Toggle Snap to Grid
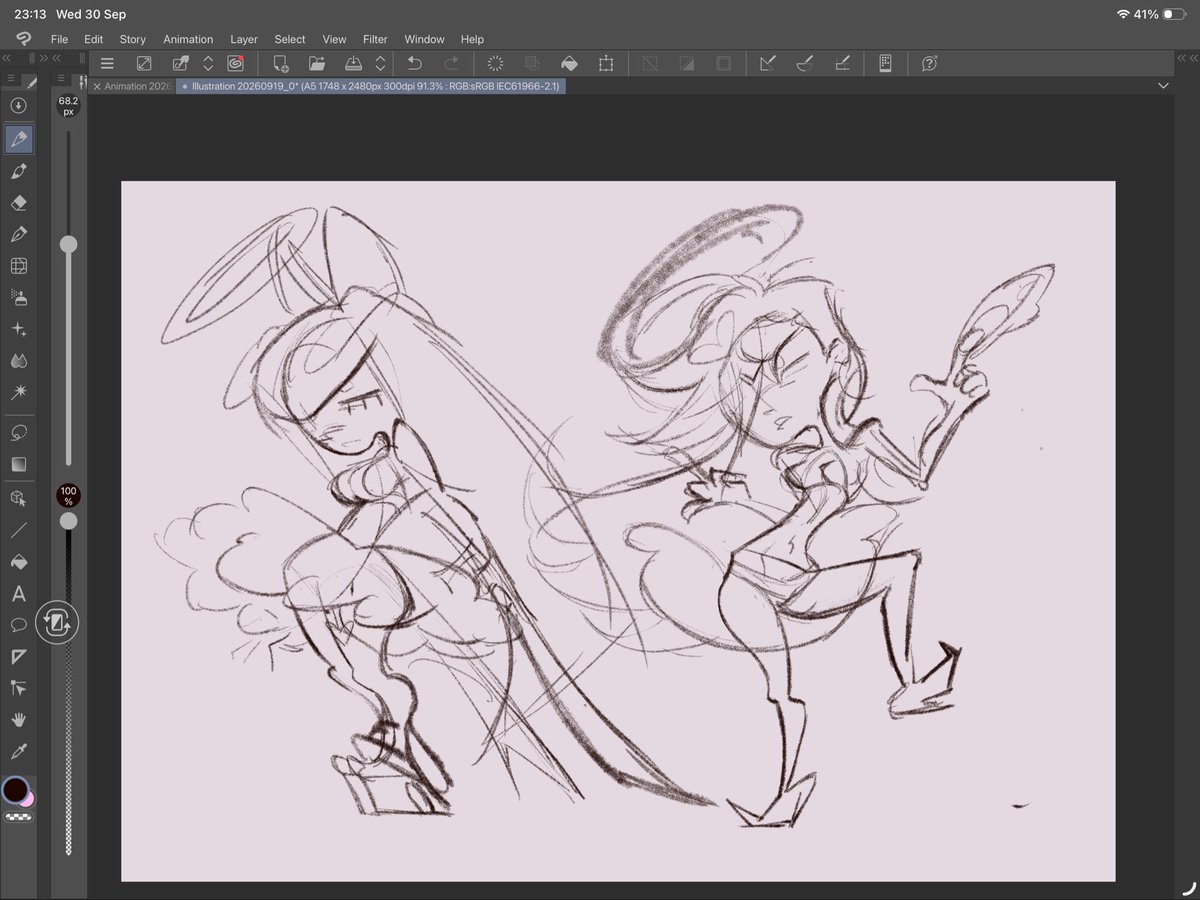The height and width of the screenshot is (900, 1200). pyautogui.click(x=842, y=63)
